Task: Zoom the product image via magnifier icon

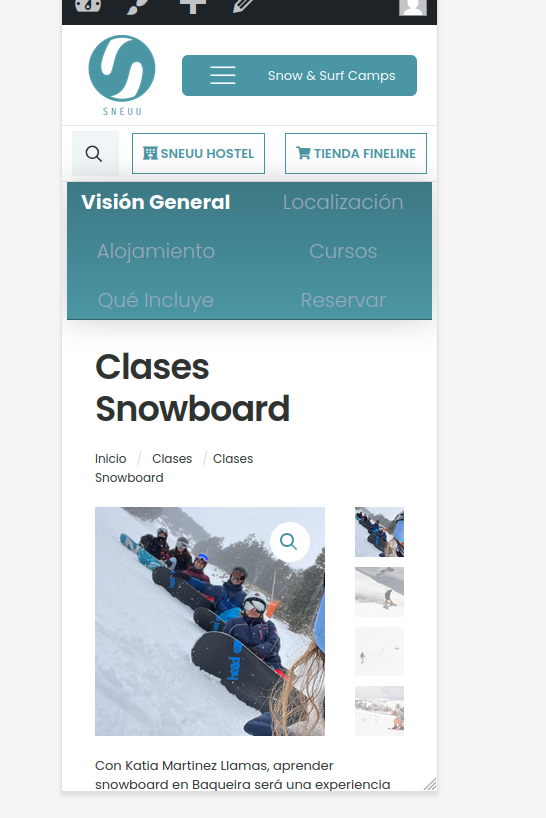Action: [289, 542]
